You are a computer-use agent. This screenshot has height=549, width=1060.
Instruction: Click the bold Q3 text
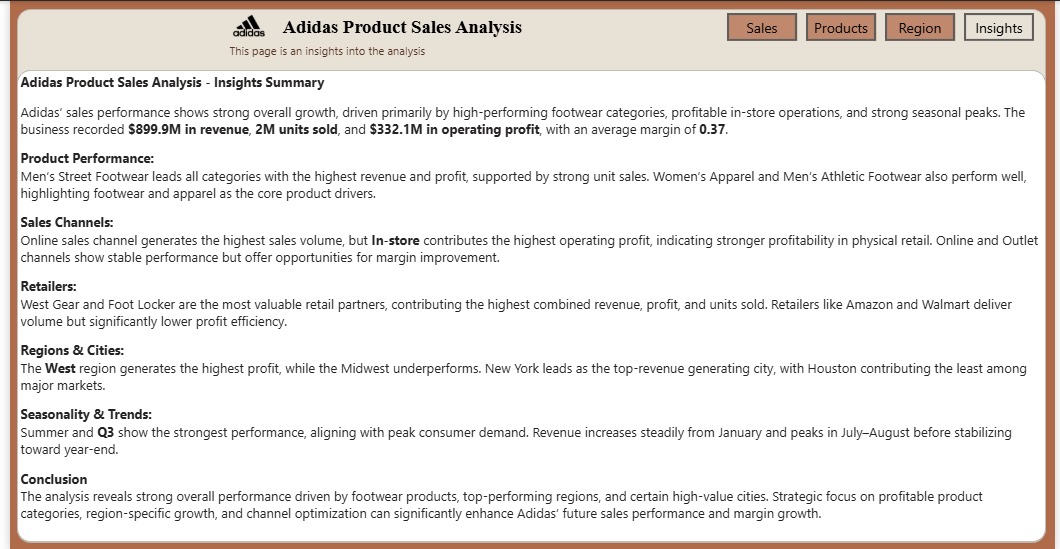point(107,433)
